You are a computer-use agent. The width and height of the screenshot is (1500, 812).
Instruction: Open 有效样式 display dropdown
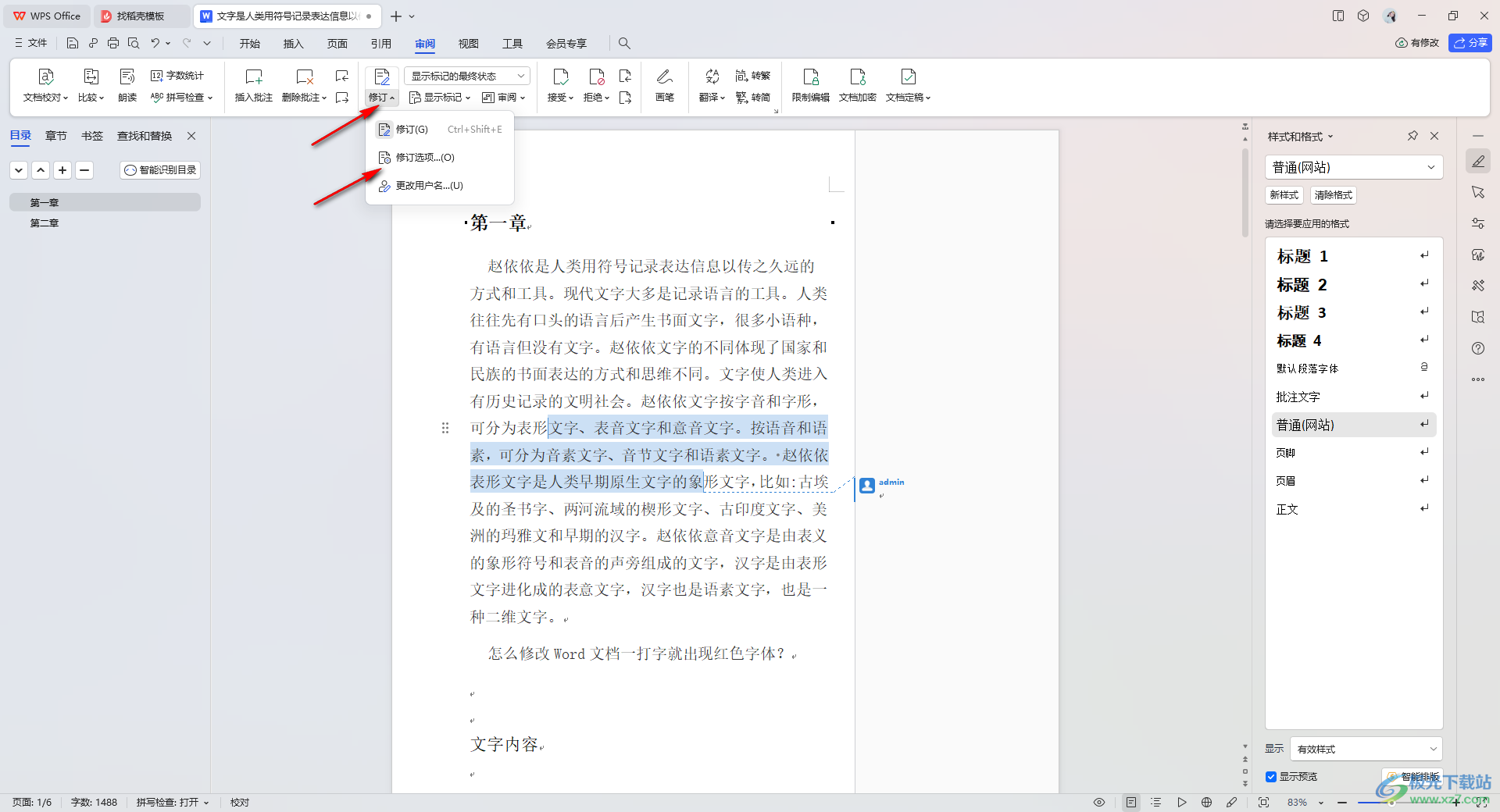pos(1366,749)
